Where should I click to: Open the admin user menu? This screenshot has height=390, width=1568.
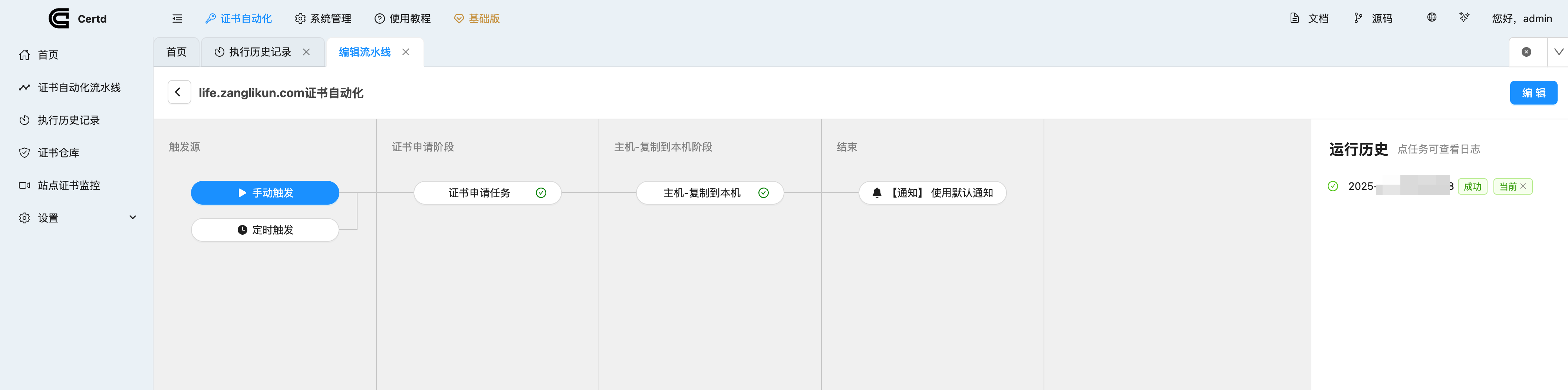click(1521, 19)
